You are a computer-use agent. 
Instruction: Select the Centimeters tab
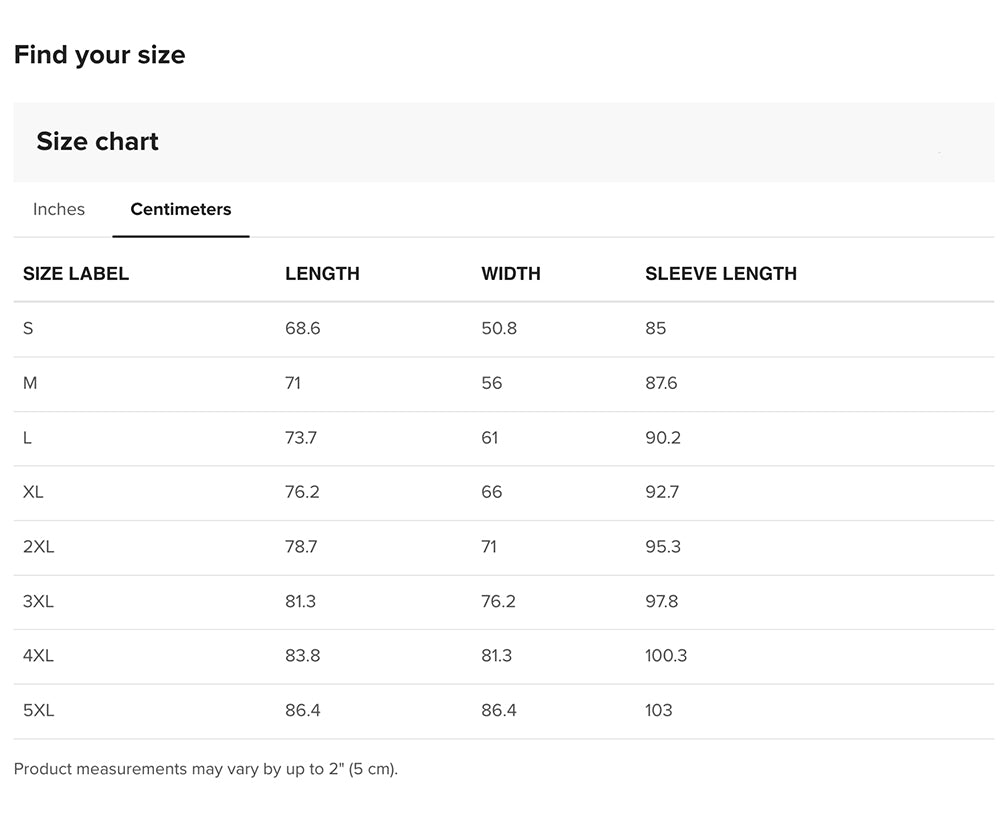pos(181,209)
